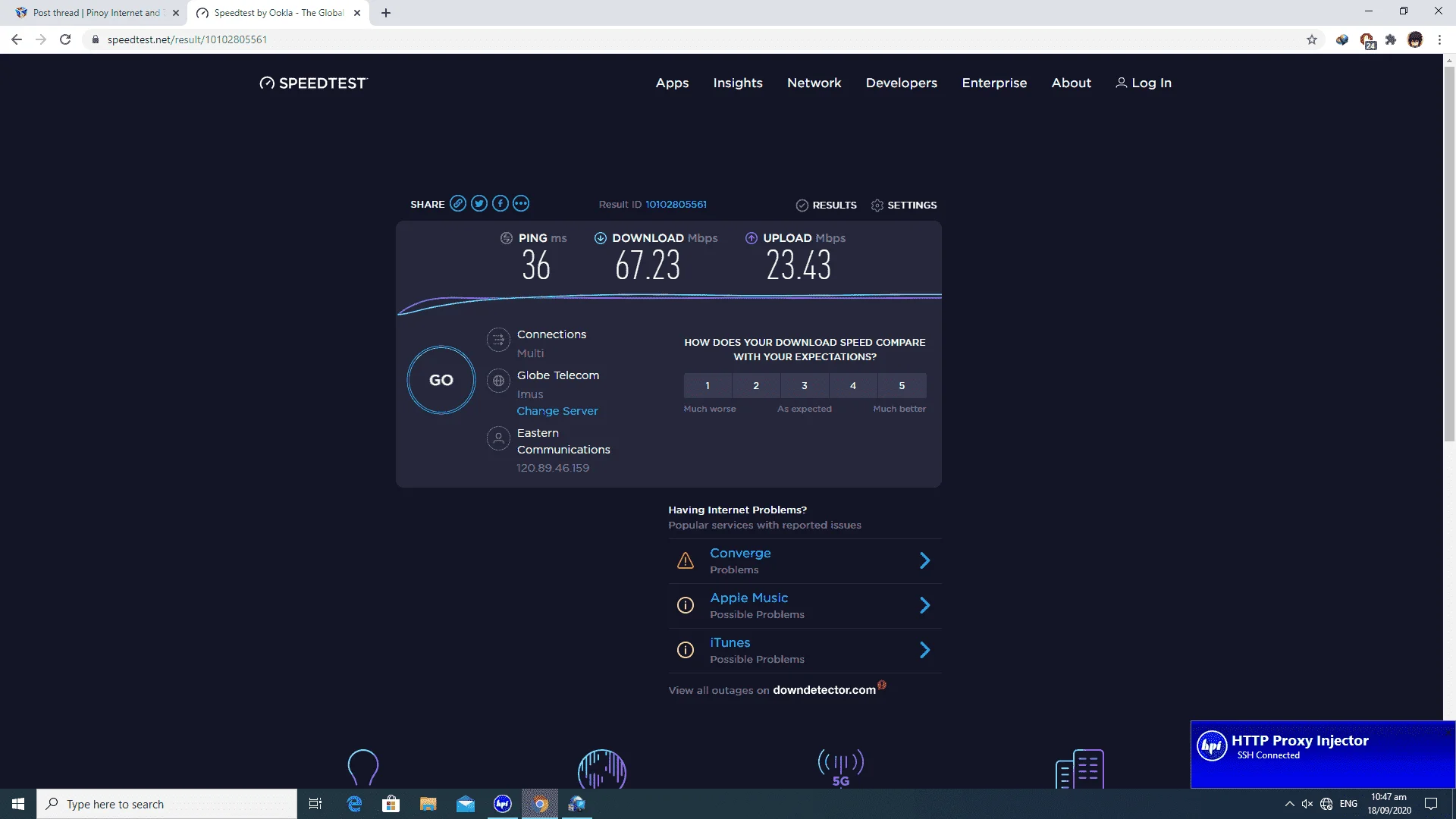Open Chrome profile avatar
This screenshot has width=1456, height=819.
[1415, 39]
